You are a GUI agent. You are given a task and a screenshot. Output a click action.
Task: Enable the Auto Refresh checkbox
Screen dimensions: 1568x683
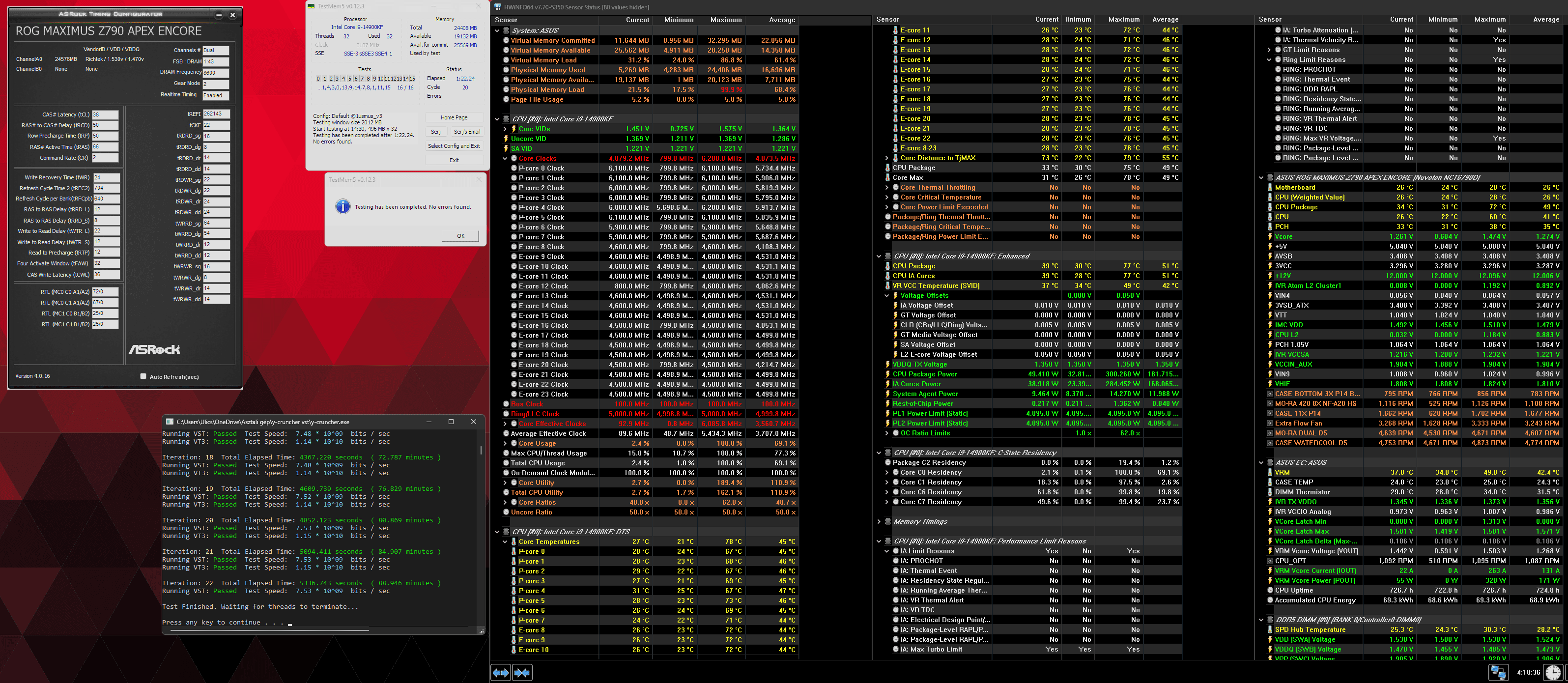point(143,376)
